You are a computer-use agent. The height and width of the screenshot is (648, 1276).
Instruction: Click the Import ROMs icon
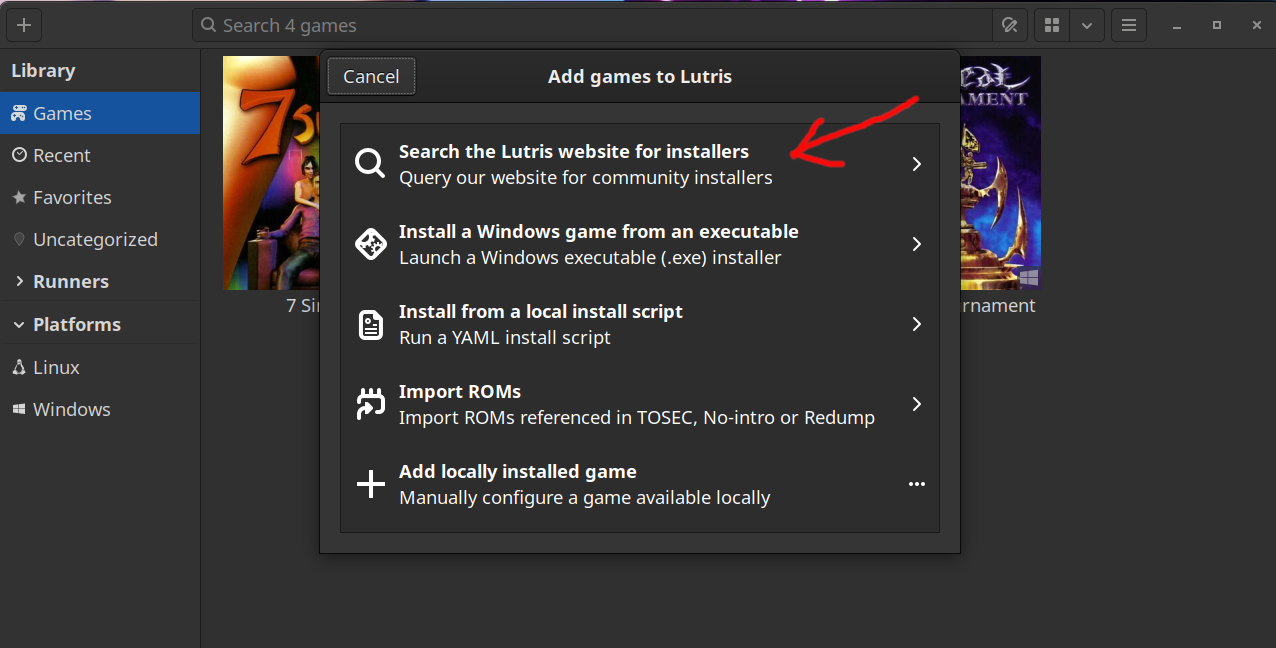tap(371, 404)
